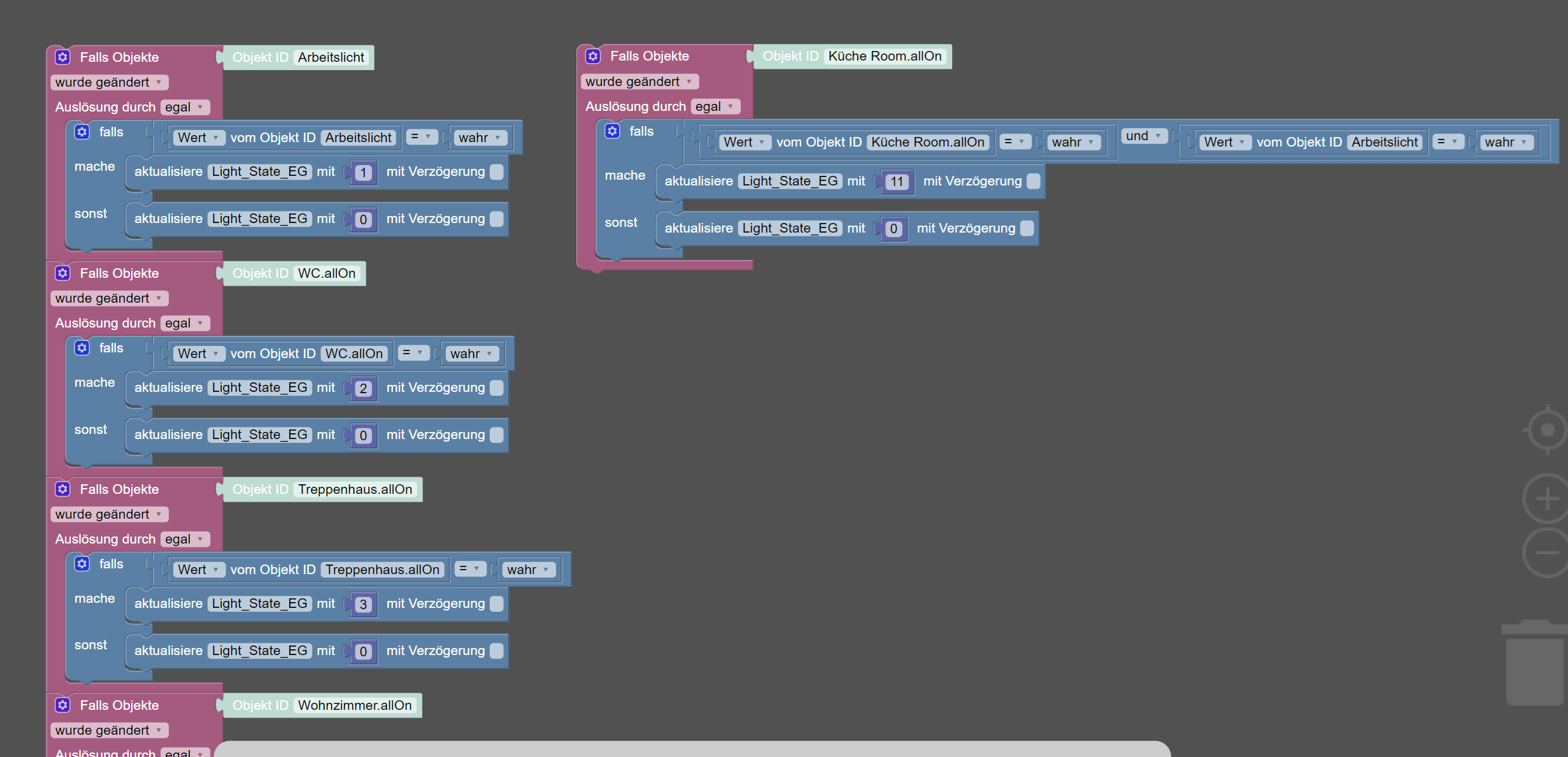The image size is (1568, 757).
Task: Toggle delay checkbox for Light_State_EG value 11
Action: [1034, 182]
